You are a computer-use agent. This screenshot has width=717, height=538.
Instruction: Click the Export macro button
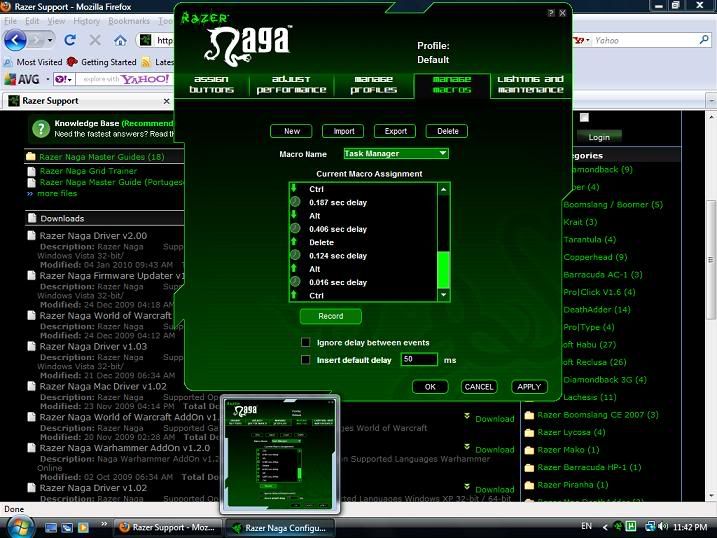point(395,131)
